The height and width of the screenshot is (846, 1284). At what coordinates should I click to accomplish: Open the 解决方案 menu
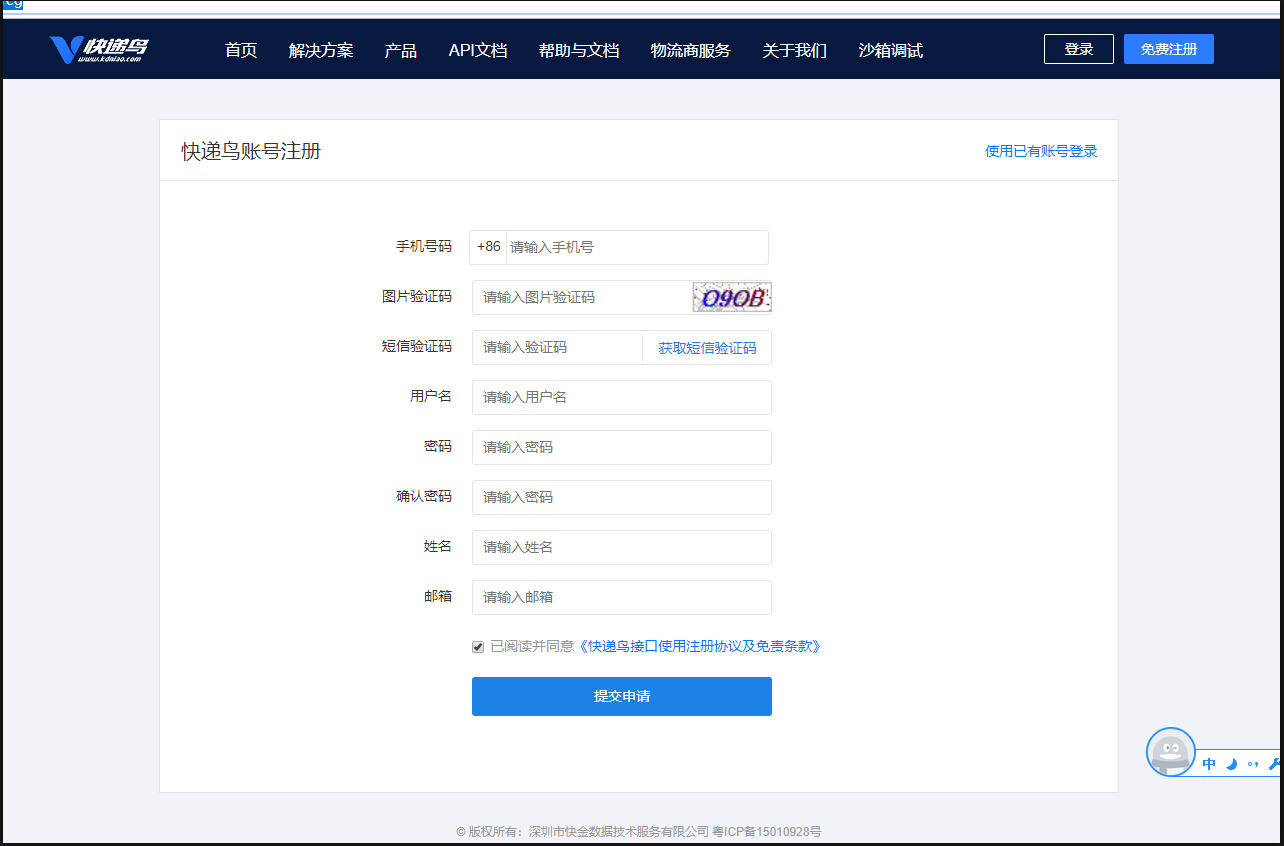coord(321,50)
